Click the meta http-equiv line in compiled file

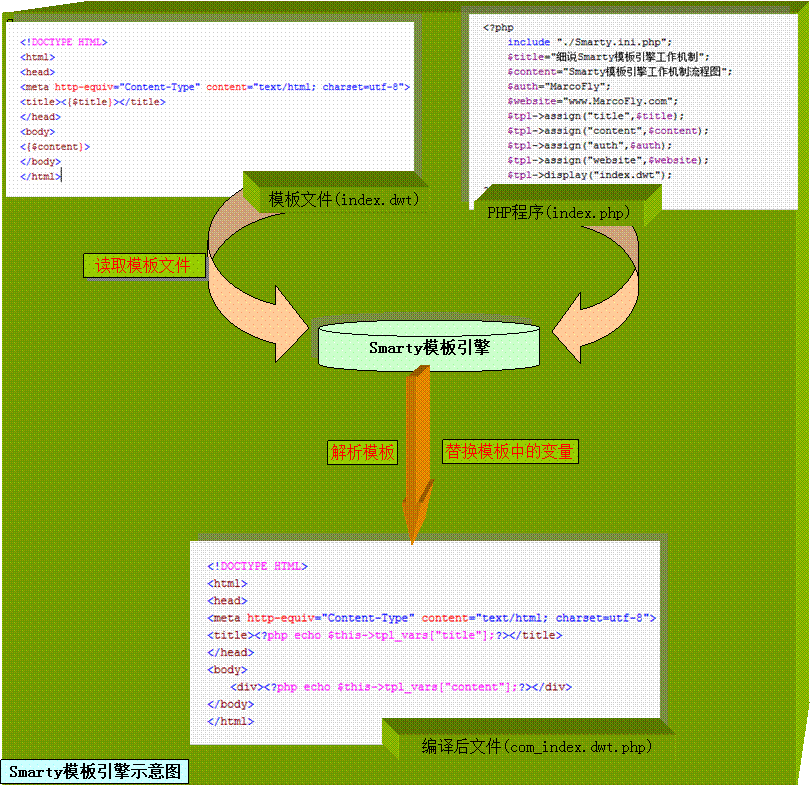tap(431, 618)
